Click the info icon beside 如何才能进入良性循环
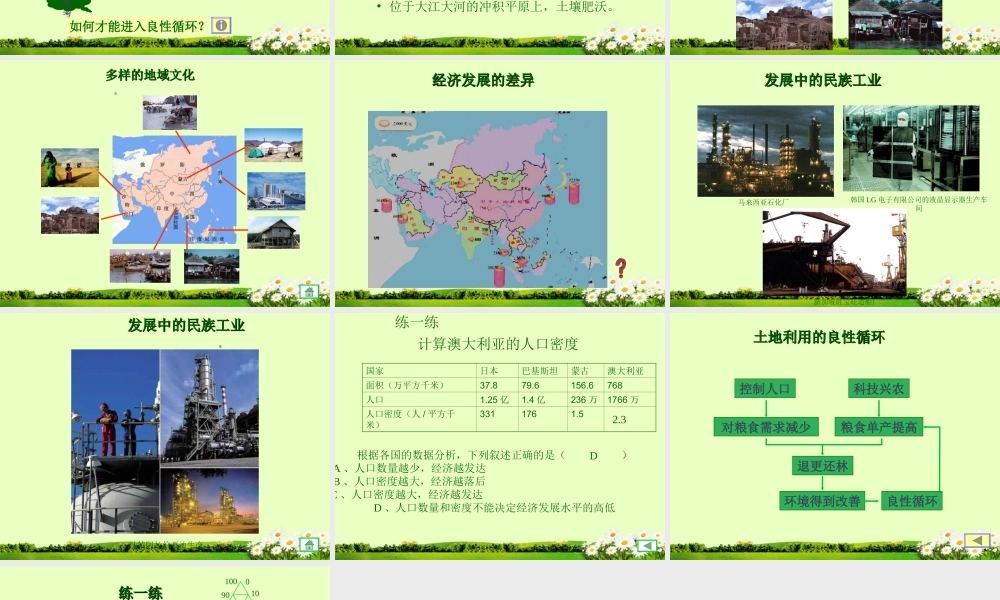1000x600 pixels. point(221,26)
